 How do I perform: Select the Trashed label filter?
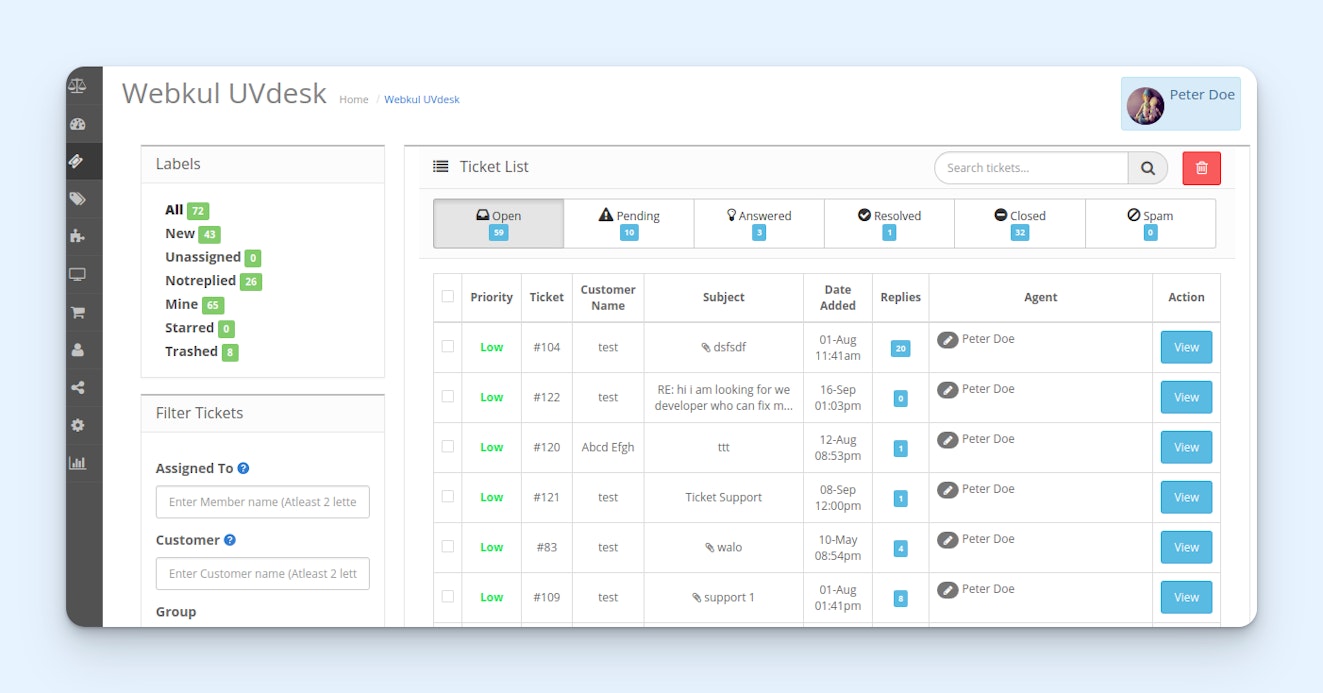pos(202,351)
